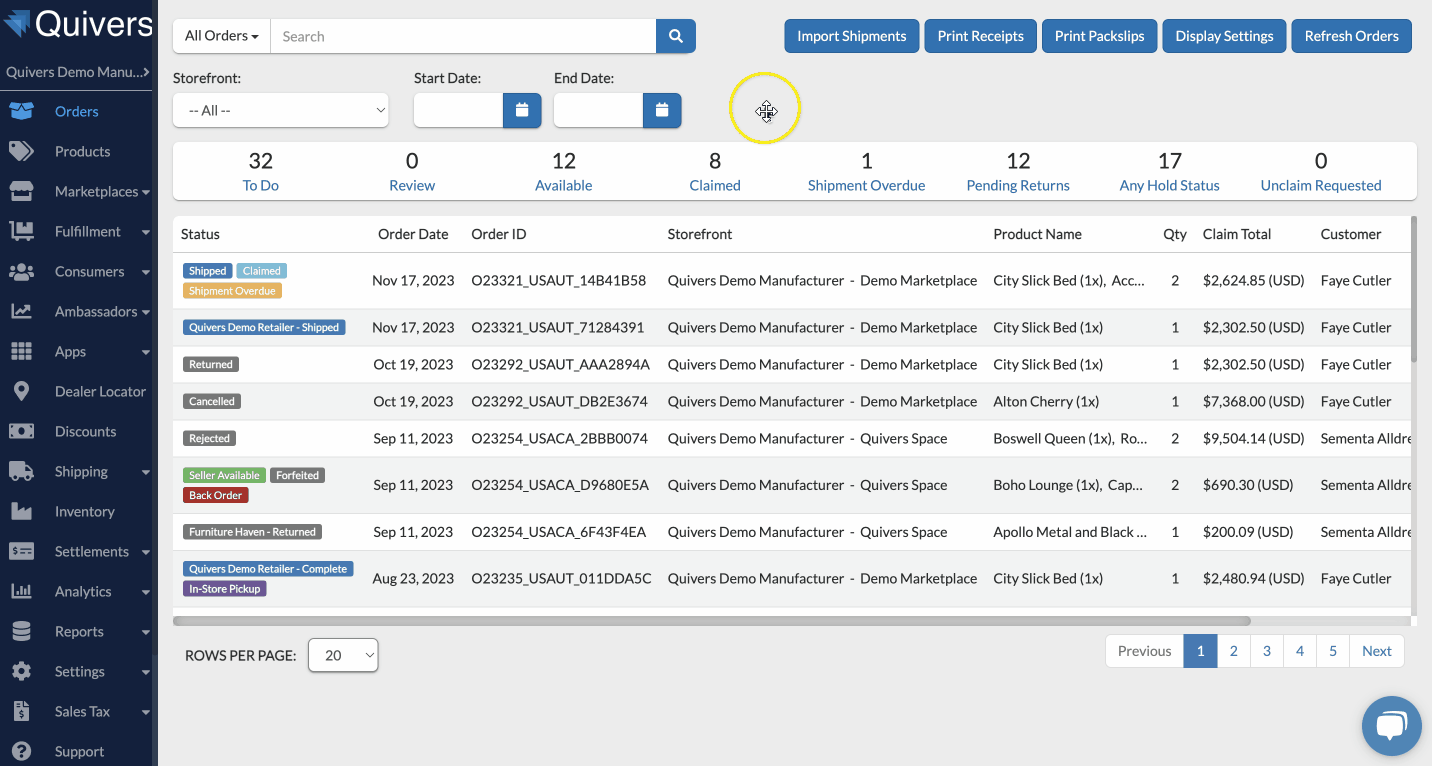Click in the order Search field

point(463,36)
